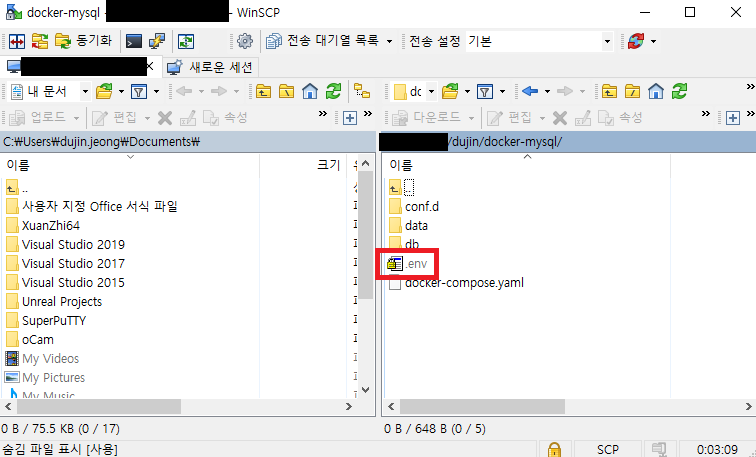This screenshot has width=756, height=457.
Task: Open preferences gear icon
Action: tap(245, 41)
